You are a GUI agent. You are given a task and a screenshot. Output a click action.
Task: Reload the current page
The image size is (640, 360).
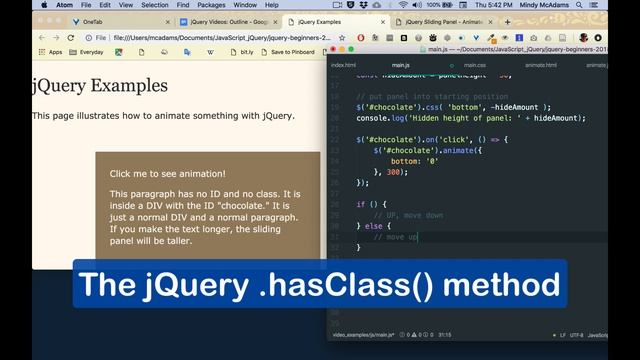tap(71, 38)
